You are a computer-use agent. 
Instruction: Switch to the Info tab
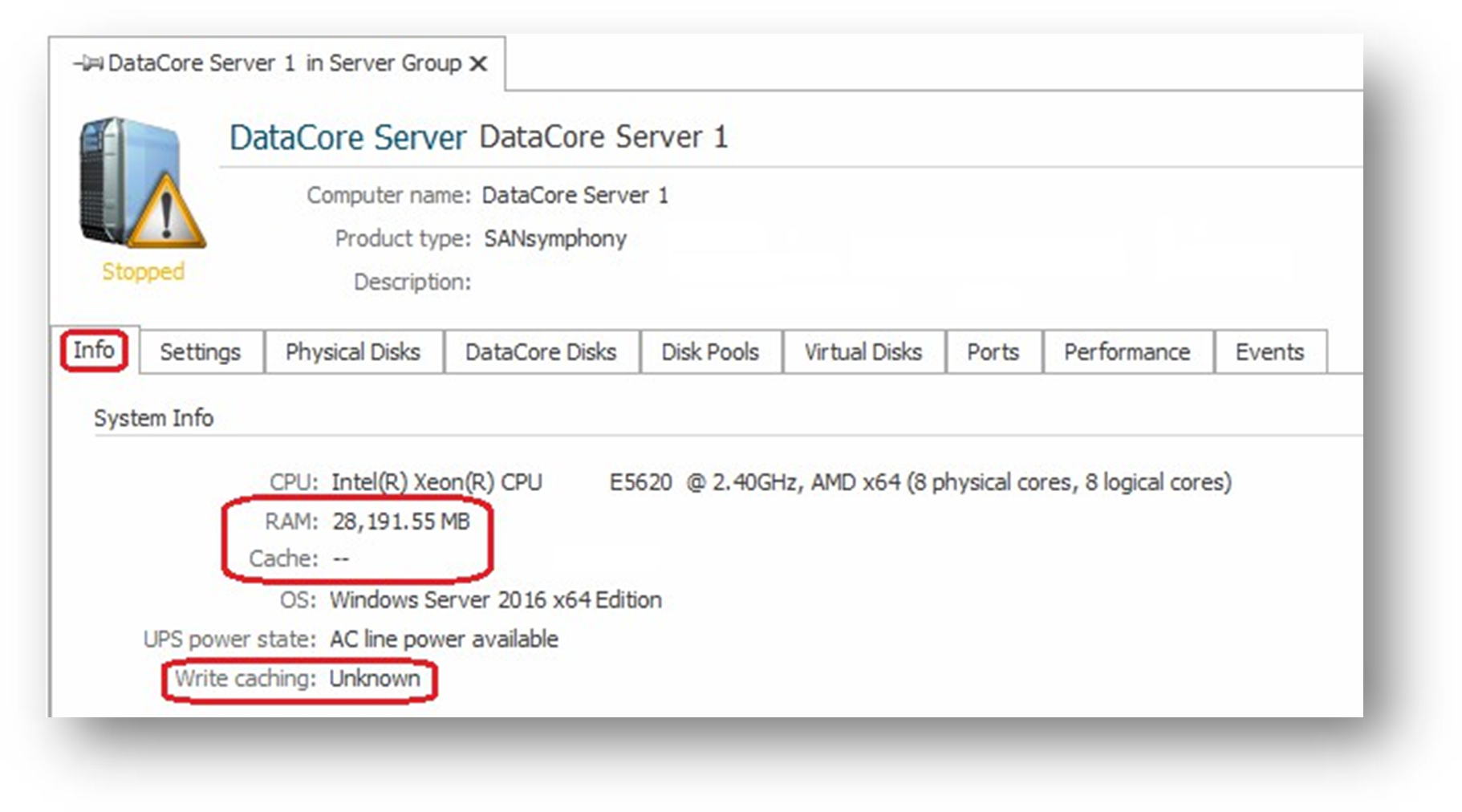94,351
